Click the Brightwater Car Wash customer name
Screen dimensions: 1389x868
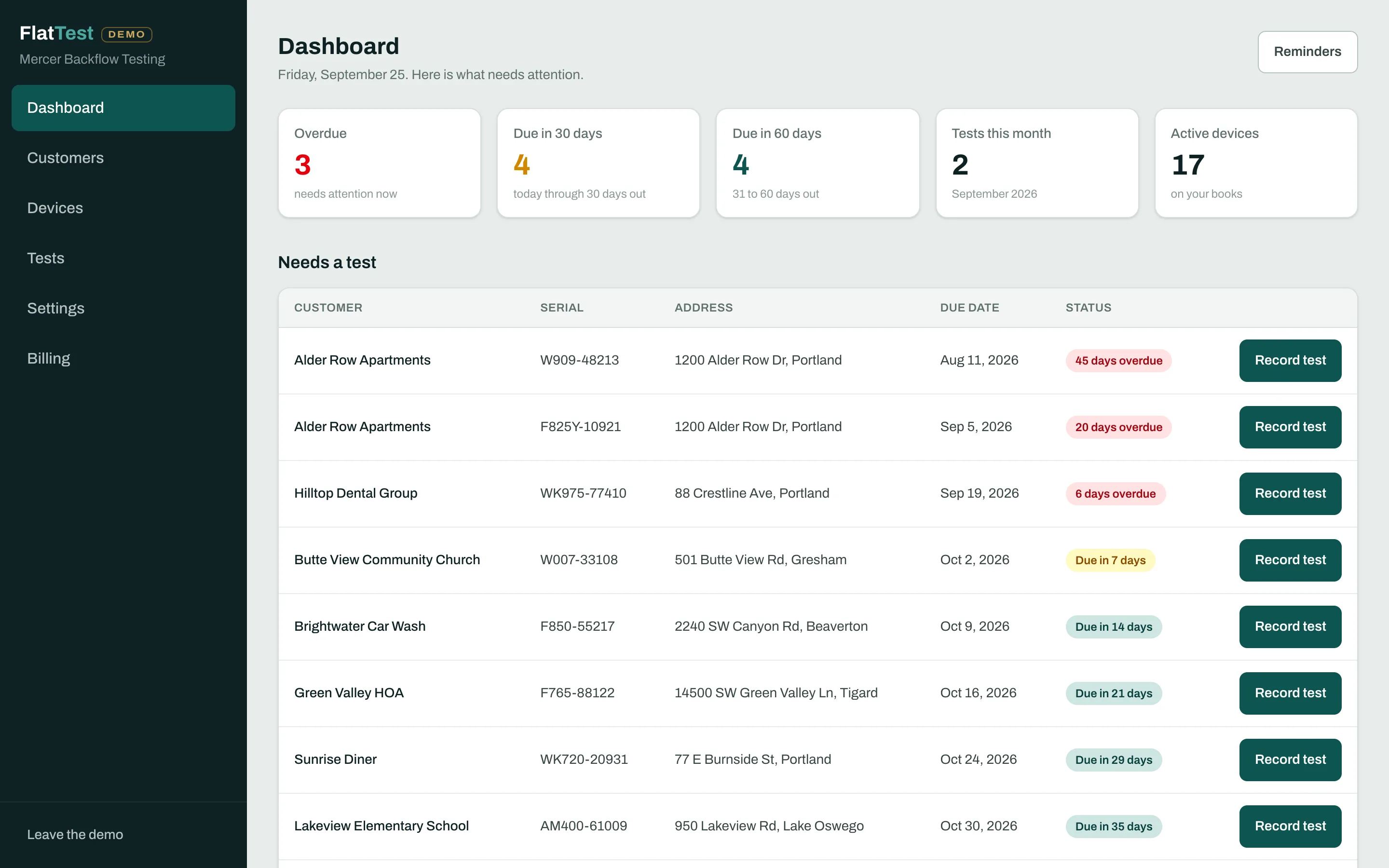click(360, 626)
